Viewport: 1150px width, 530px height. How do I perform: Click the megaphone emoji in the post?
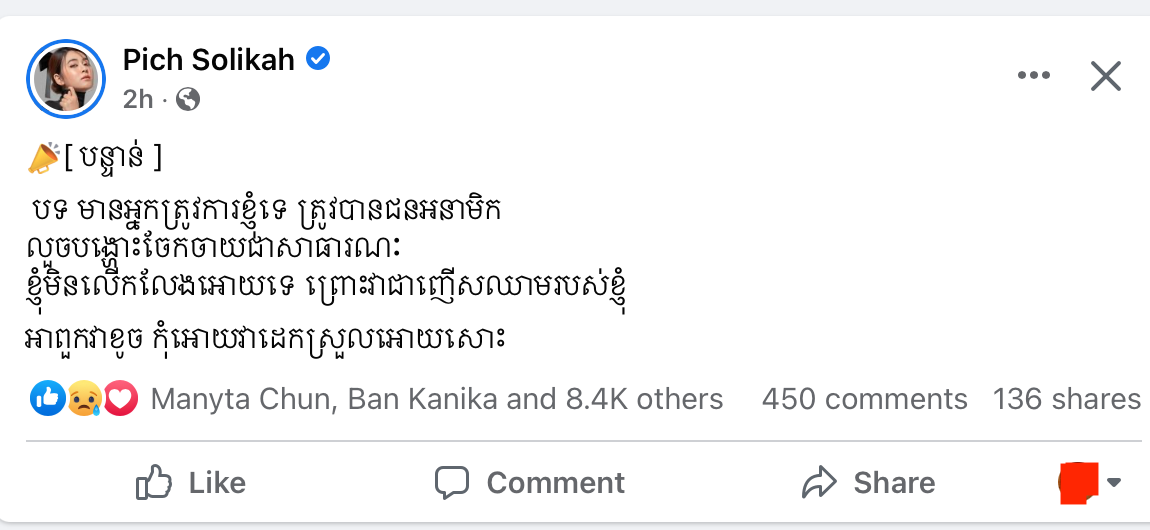44,157
